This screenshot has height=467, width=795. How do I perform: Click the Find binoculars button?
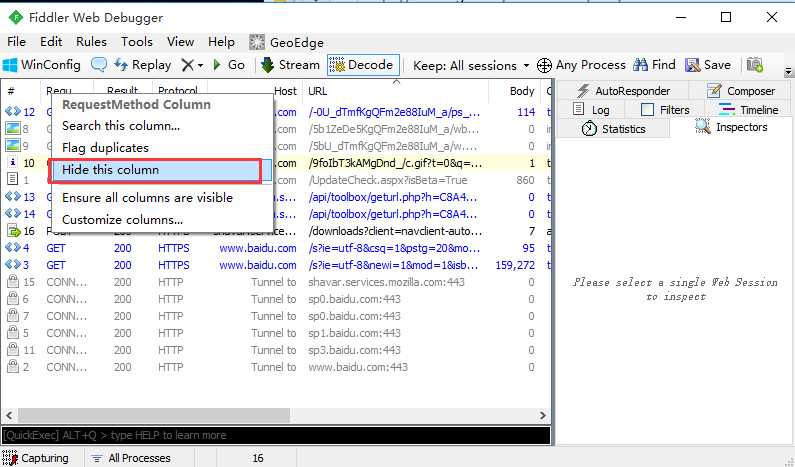(654, 65)
